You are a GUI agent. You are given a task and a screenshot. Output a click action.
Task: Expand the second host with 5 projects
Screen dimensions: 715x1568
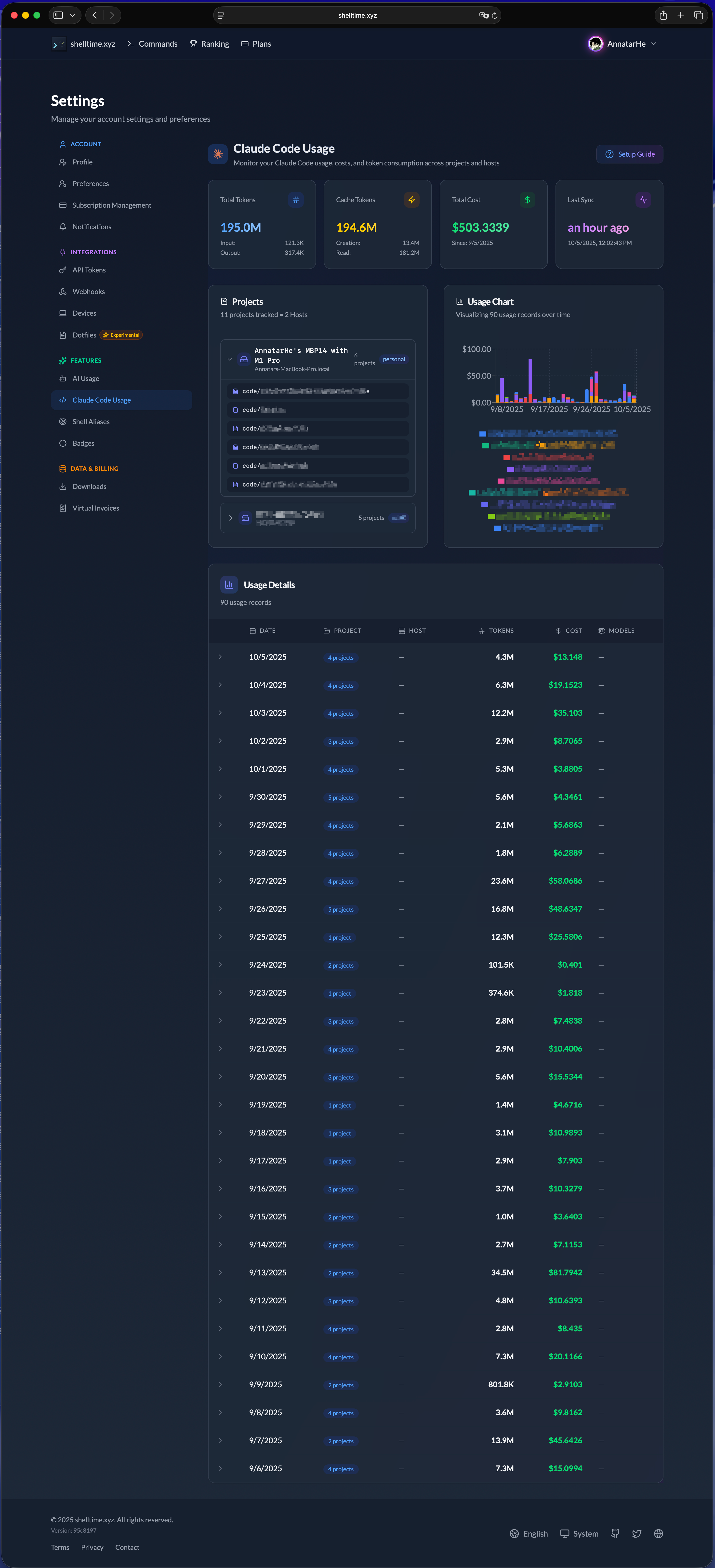pyautogui.click(x=231, y=518)
